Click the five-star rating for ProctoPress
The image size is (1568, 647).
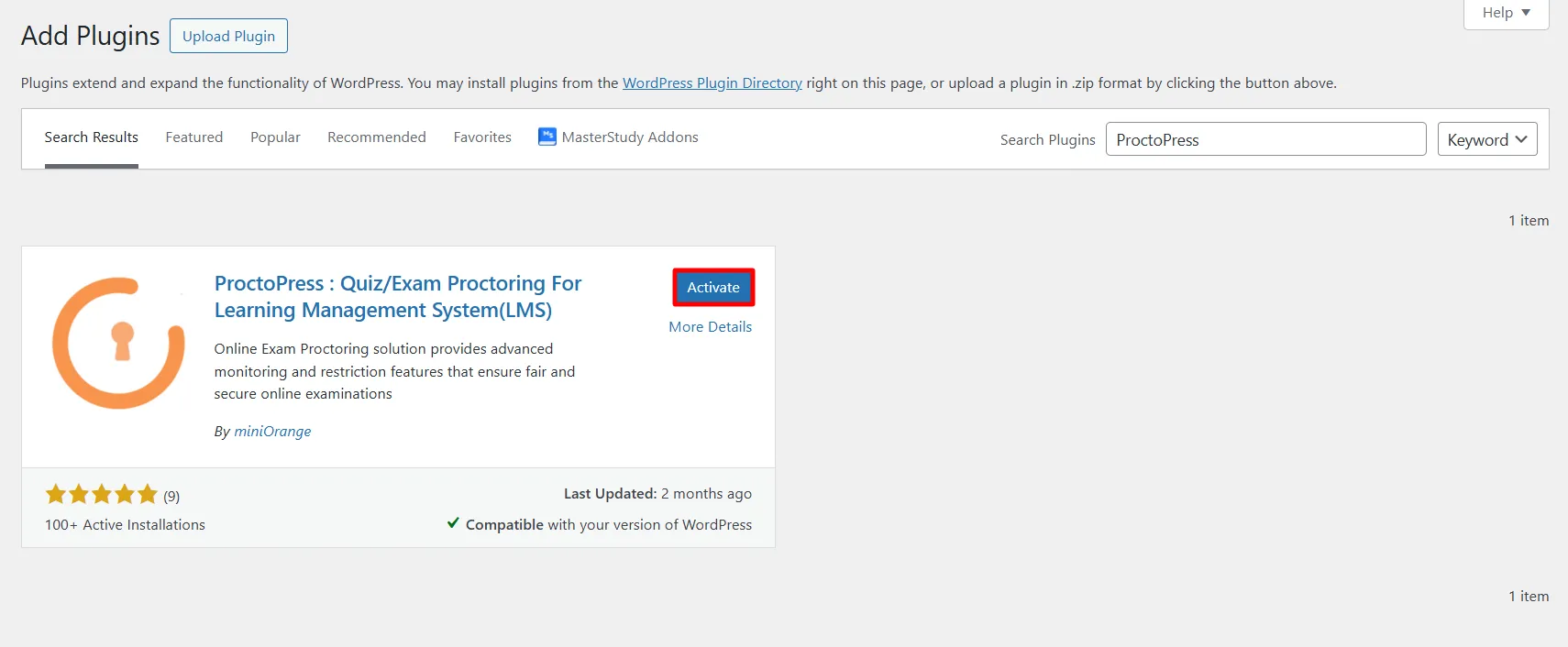tap(102, 495)
